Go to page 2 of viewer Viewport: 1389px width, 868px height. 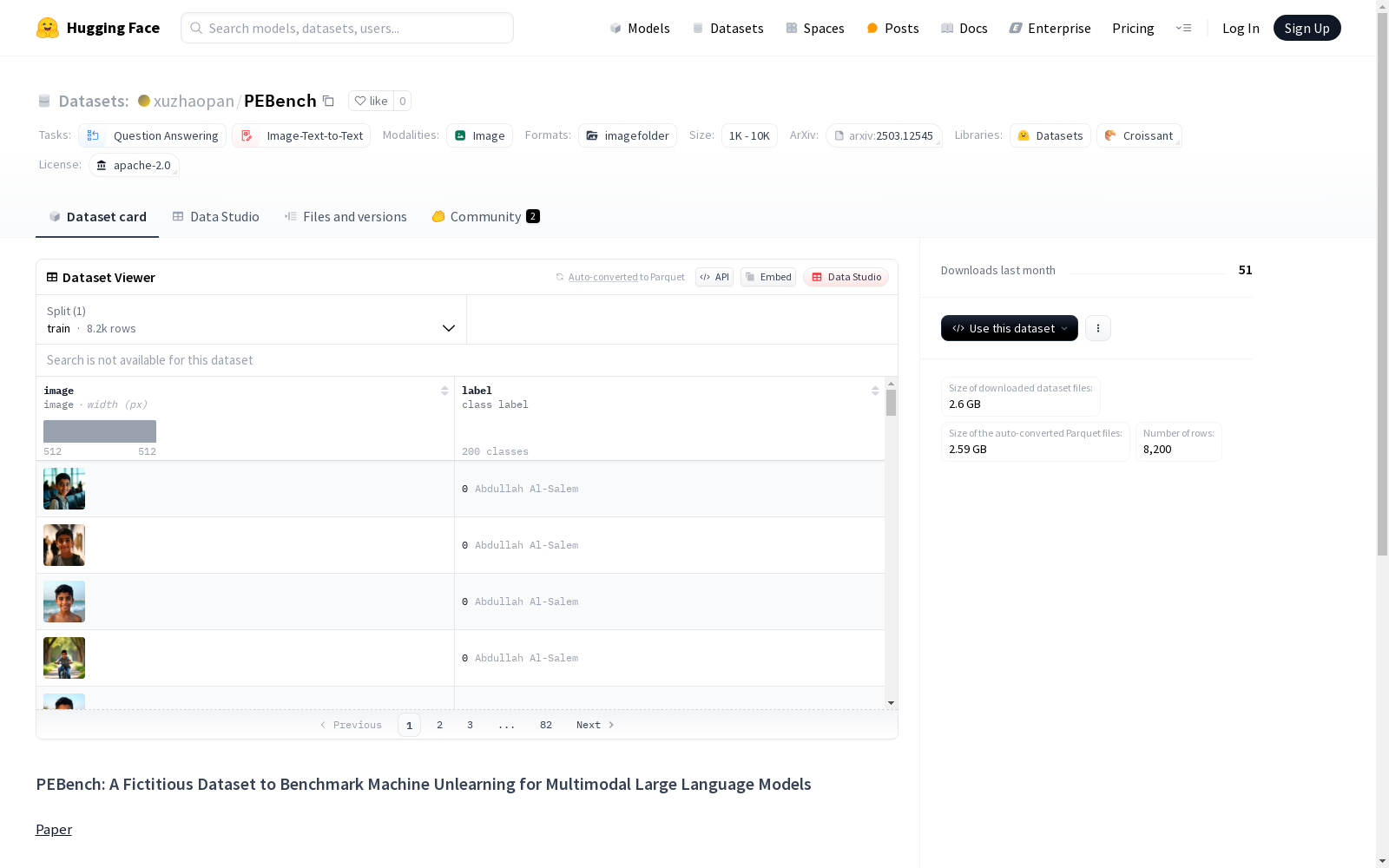[x=440, y=725]
